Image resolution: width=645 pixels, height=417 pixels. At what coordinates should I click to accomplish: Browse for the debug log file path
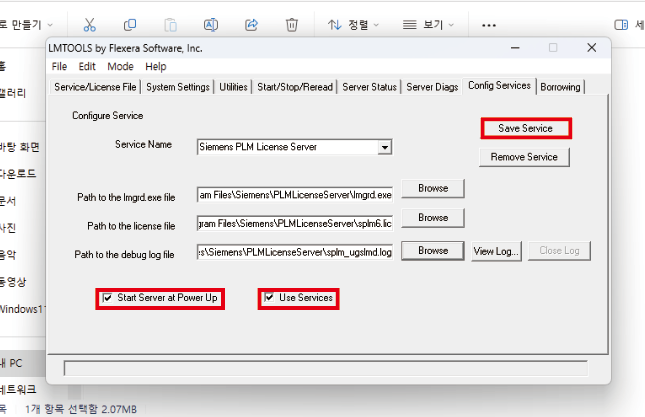coord(433,250)
